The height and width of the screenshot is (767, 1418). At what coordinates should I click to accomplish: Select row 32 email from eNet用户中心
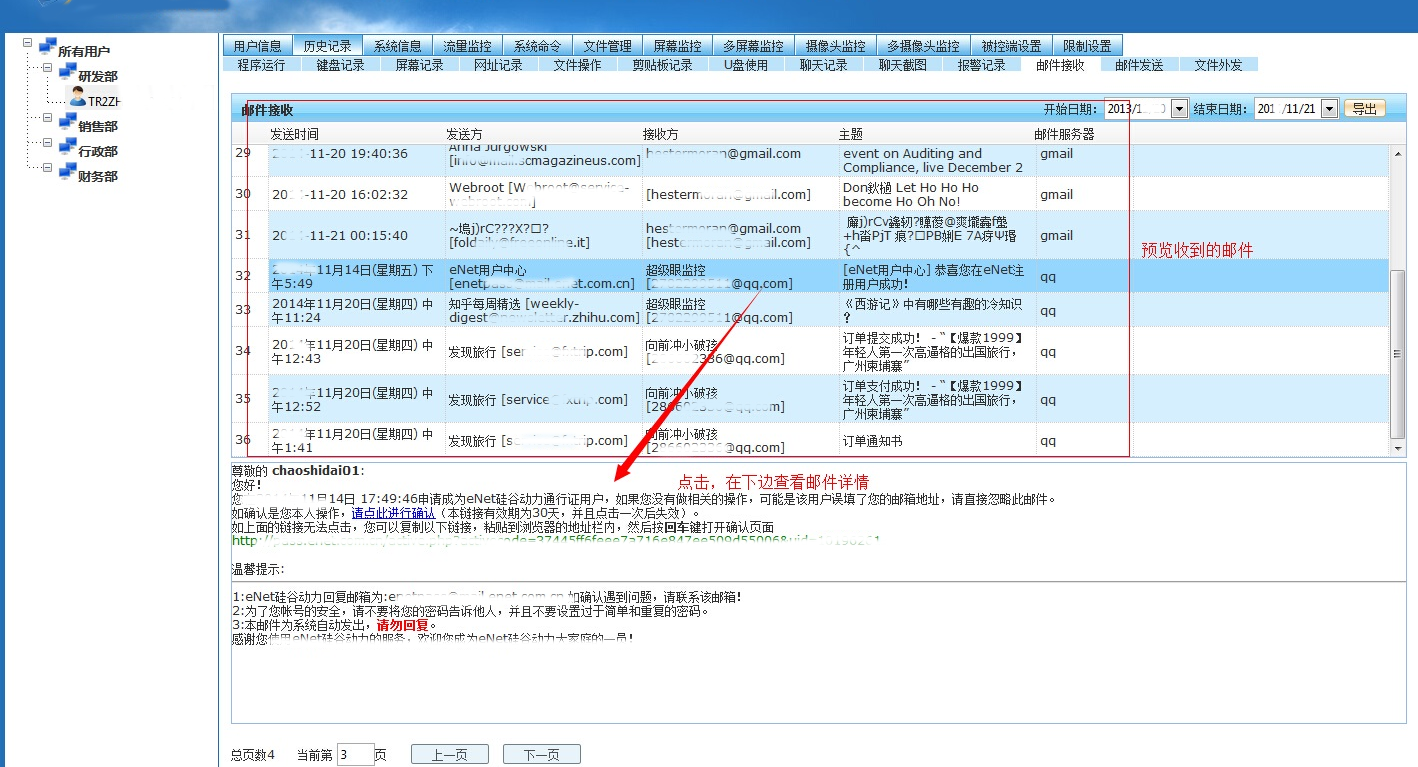pyautogui.click(x=810, y=276)
